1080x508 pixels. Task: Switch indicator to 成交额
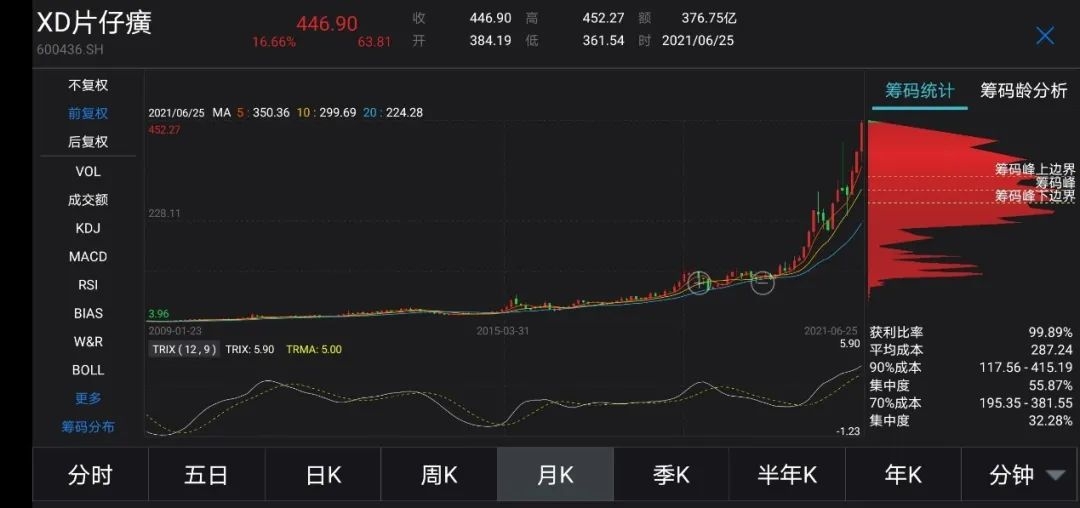88,200
